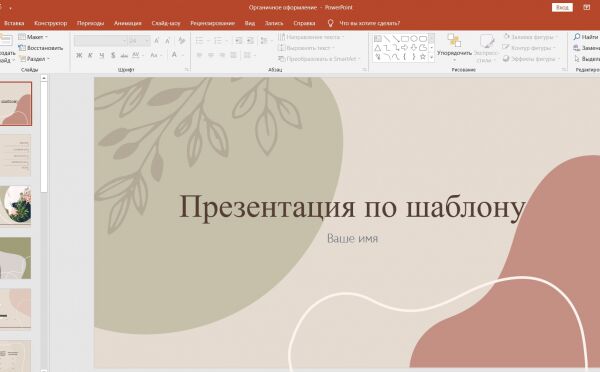
Task: Align paragraph text right
Action: [x=222, y=55]
